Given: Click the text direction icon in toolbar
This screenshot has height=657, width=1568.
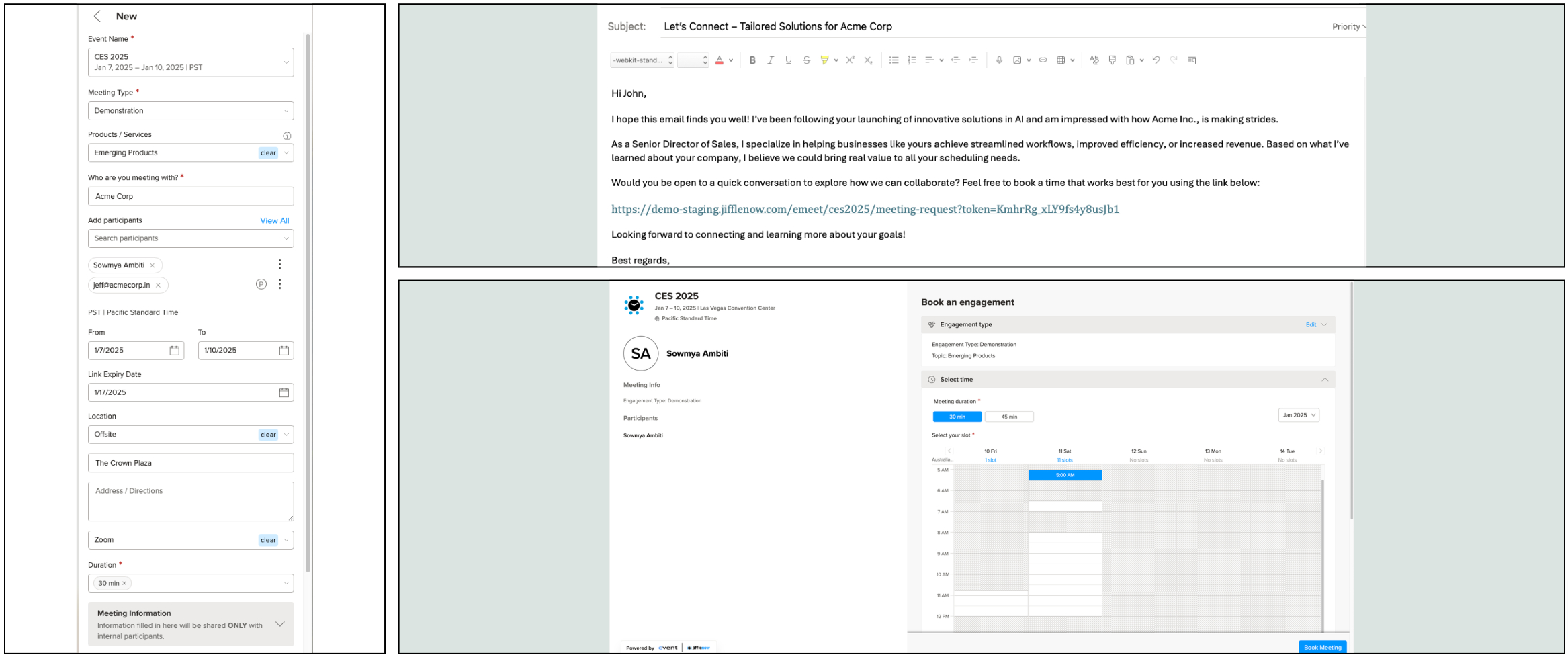Looking at the screenshot, I should [1192, 60].
